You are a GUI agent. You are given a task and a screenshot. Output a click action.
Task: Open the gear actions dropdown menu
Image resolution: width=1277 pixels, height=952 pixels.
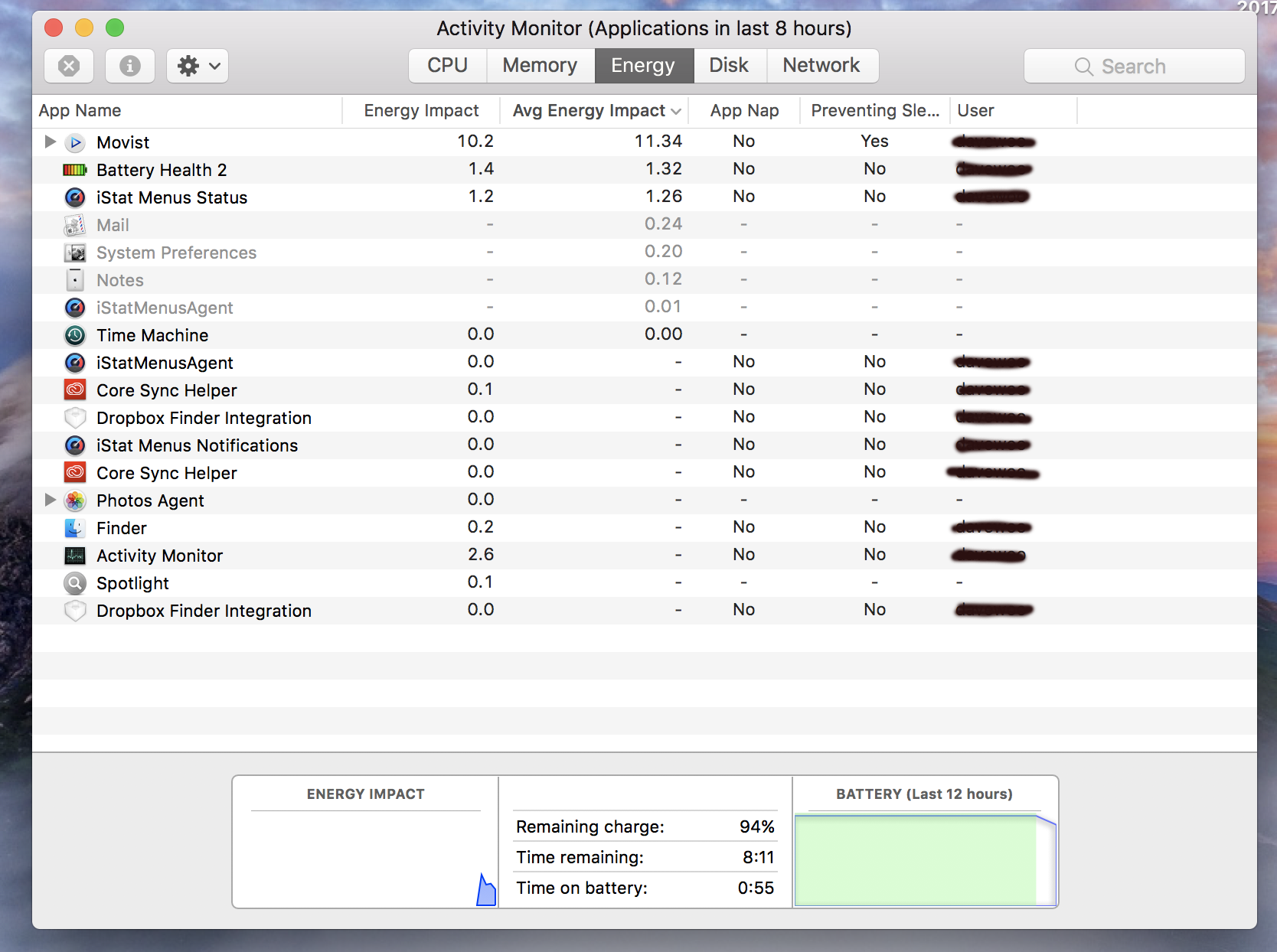(x=198, y=66)
